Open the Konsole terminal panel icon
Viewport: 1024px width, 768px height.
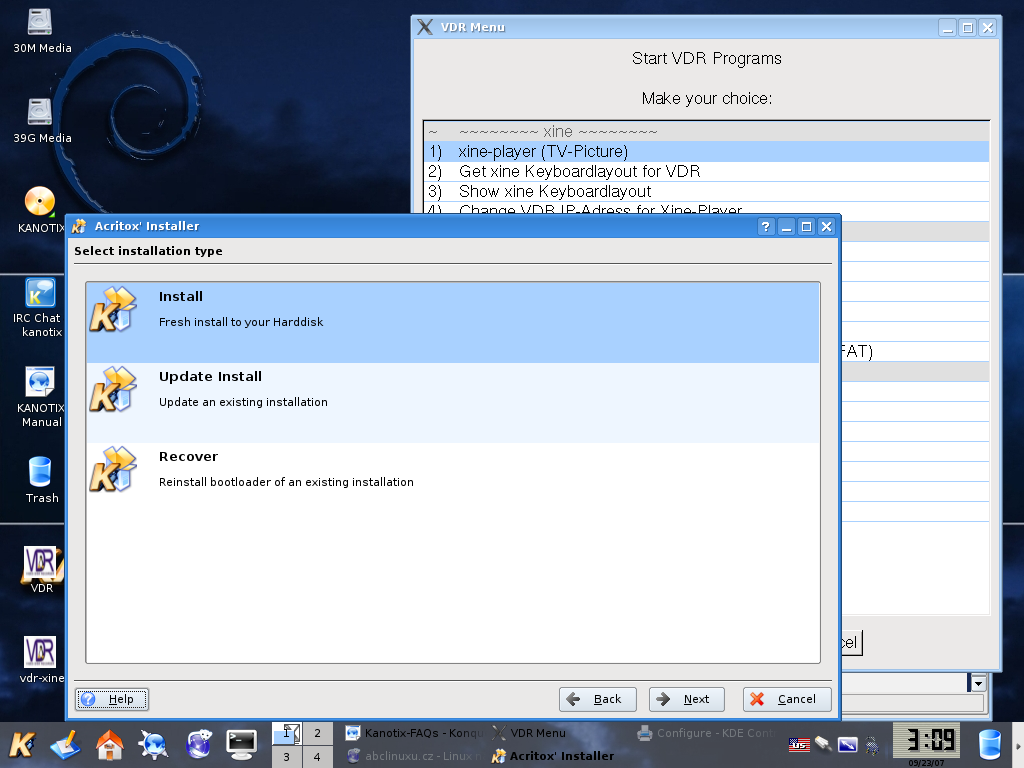click(x=242, y=744)
